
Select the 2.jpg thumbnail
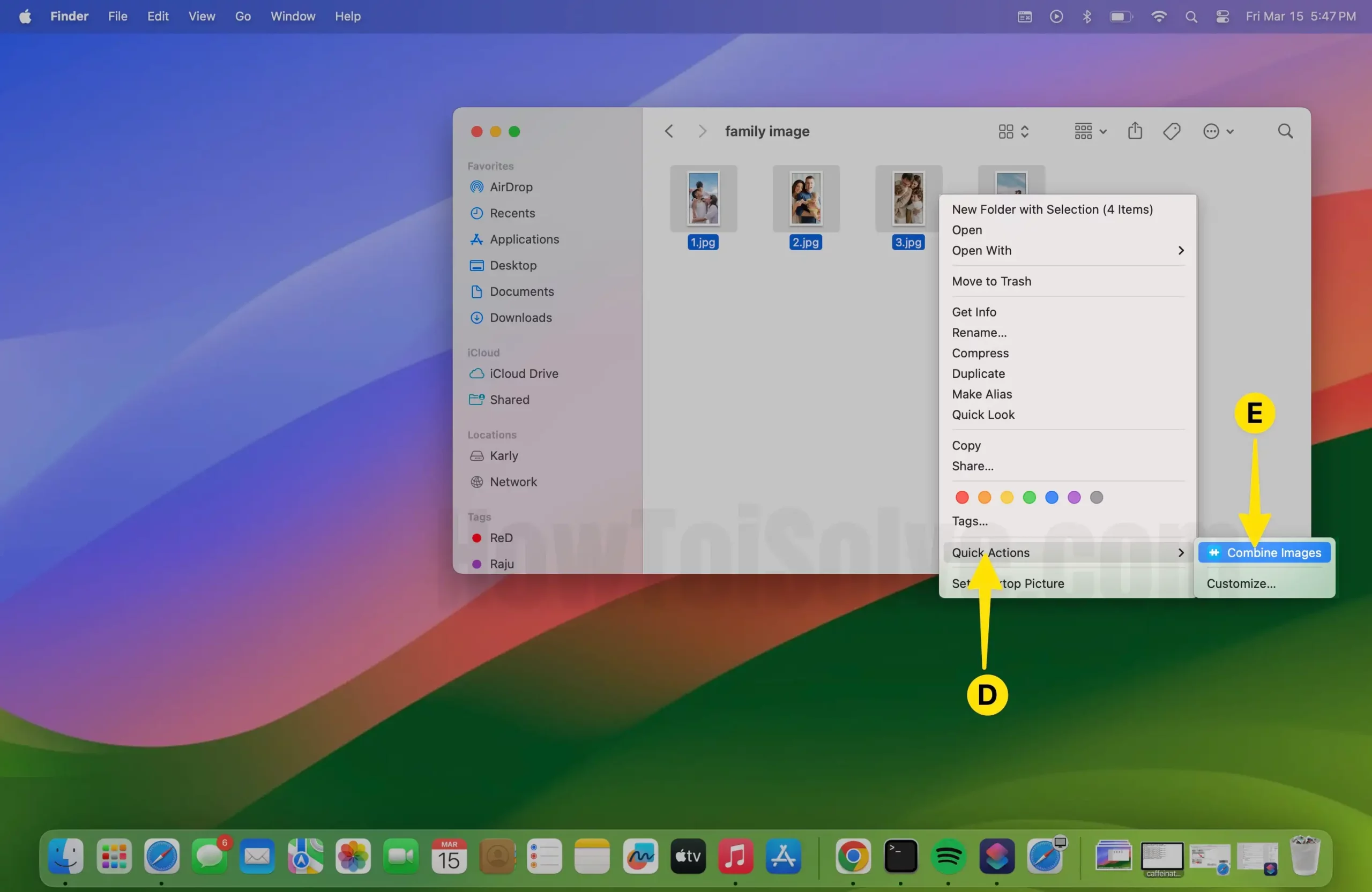[x=806, y=199]
